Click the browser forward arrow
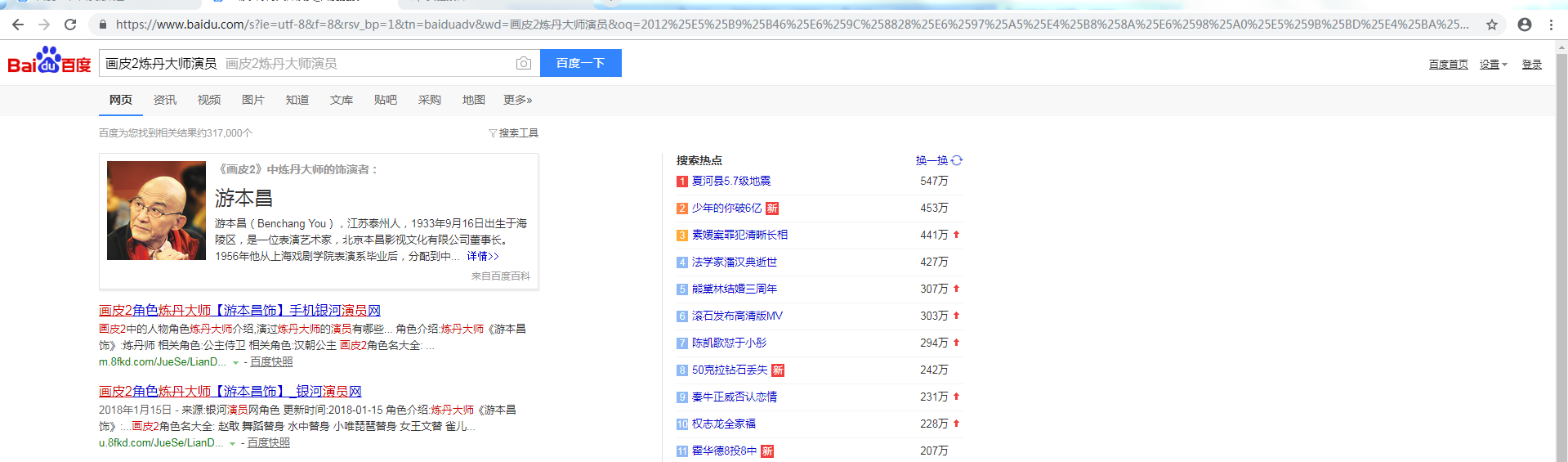Image resolution: width=1568 pixels, height=462 pixels. 44,25
